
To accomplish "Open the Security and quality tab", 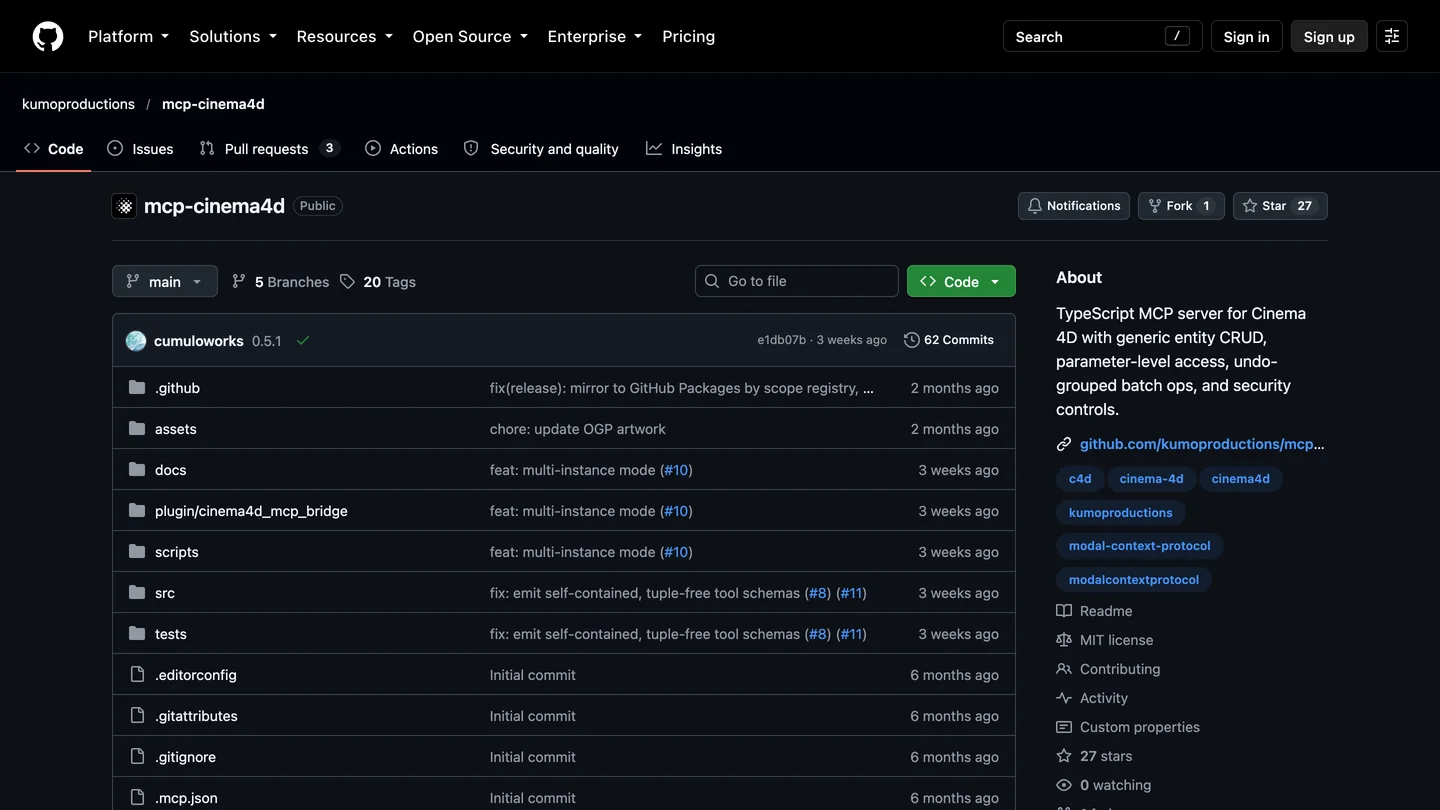I will (541, 149).
